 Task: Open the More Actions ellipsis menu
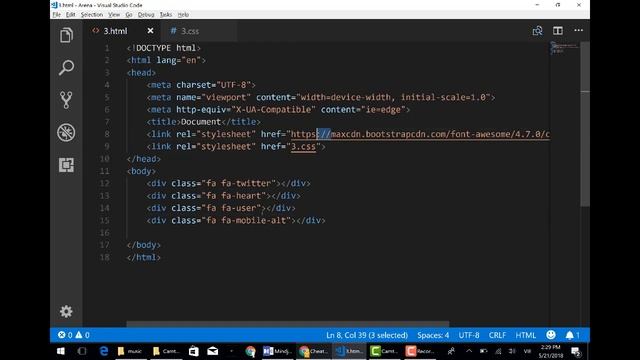[578, 30]
